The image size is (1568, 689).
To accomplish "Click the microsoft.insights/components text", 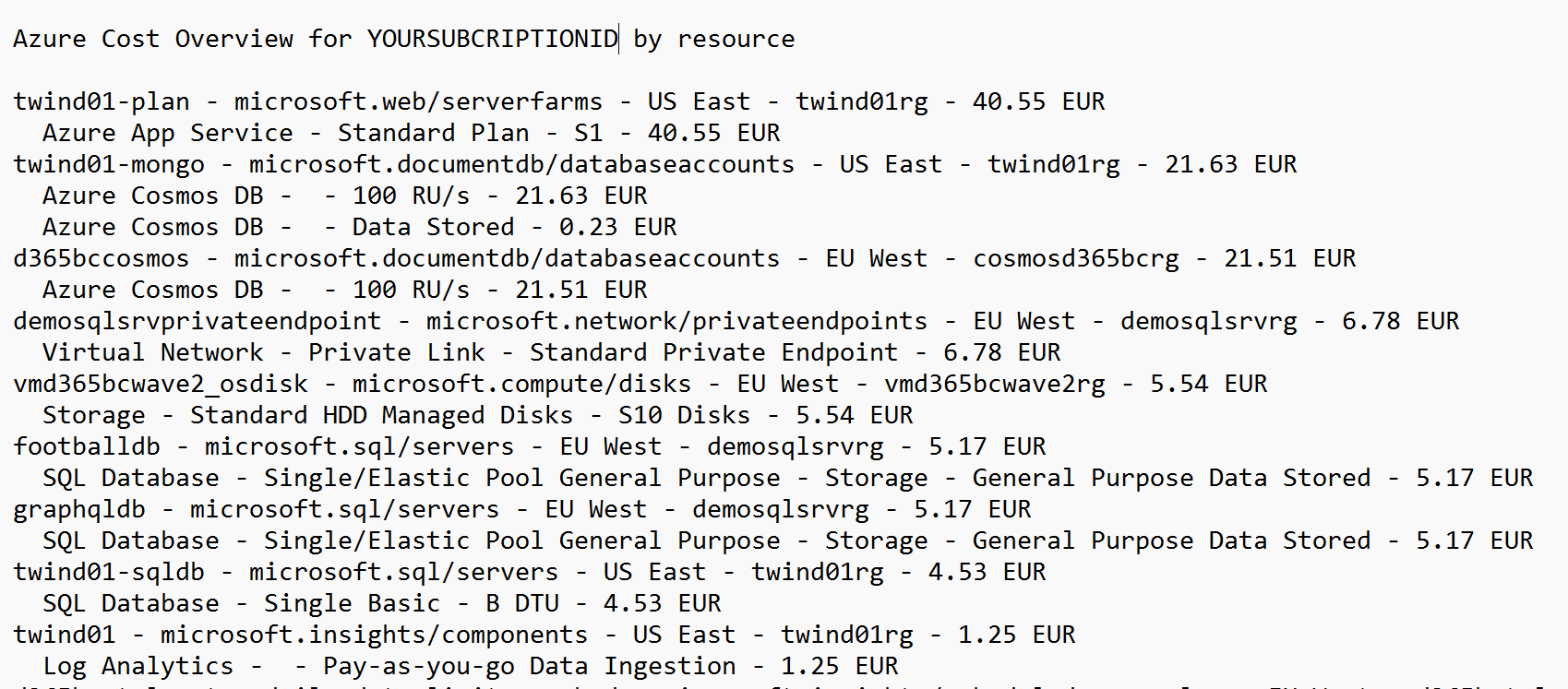I will (x=374, y=635).
